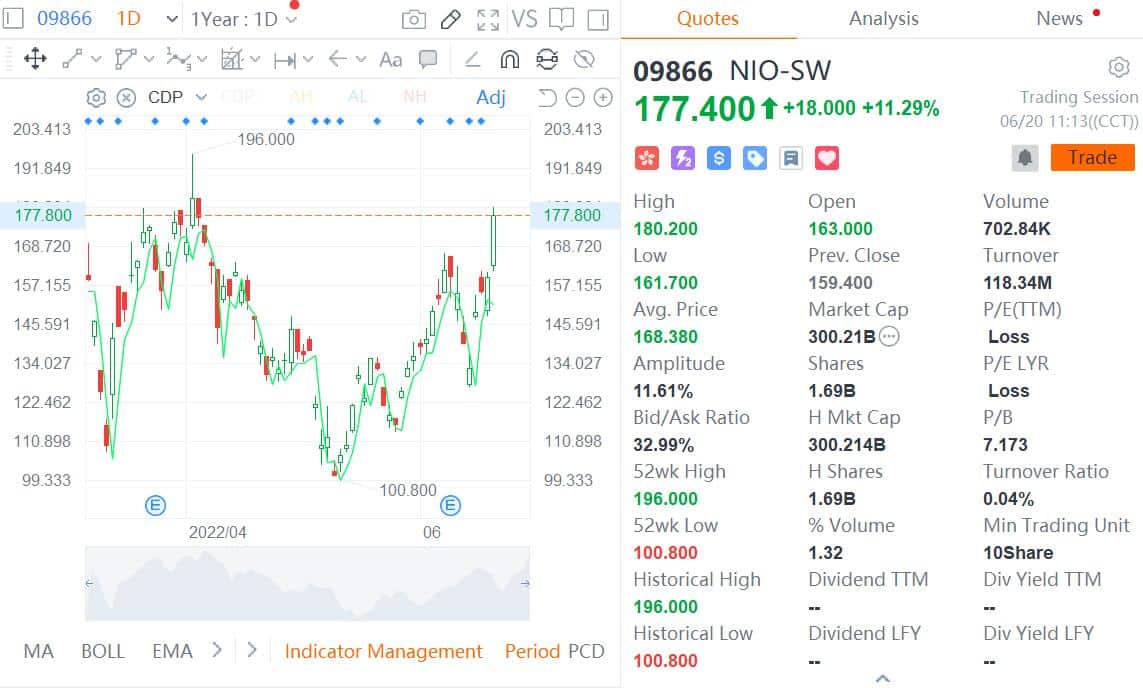Open the drawing pencil tool

pos(450,18)
